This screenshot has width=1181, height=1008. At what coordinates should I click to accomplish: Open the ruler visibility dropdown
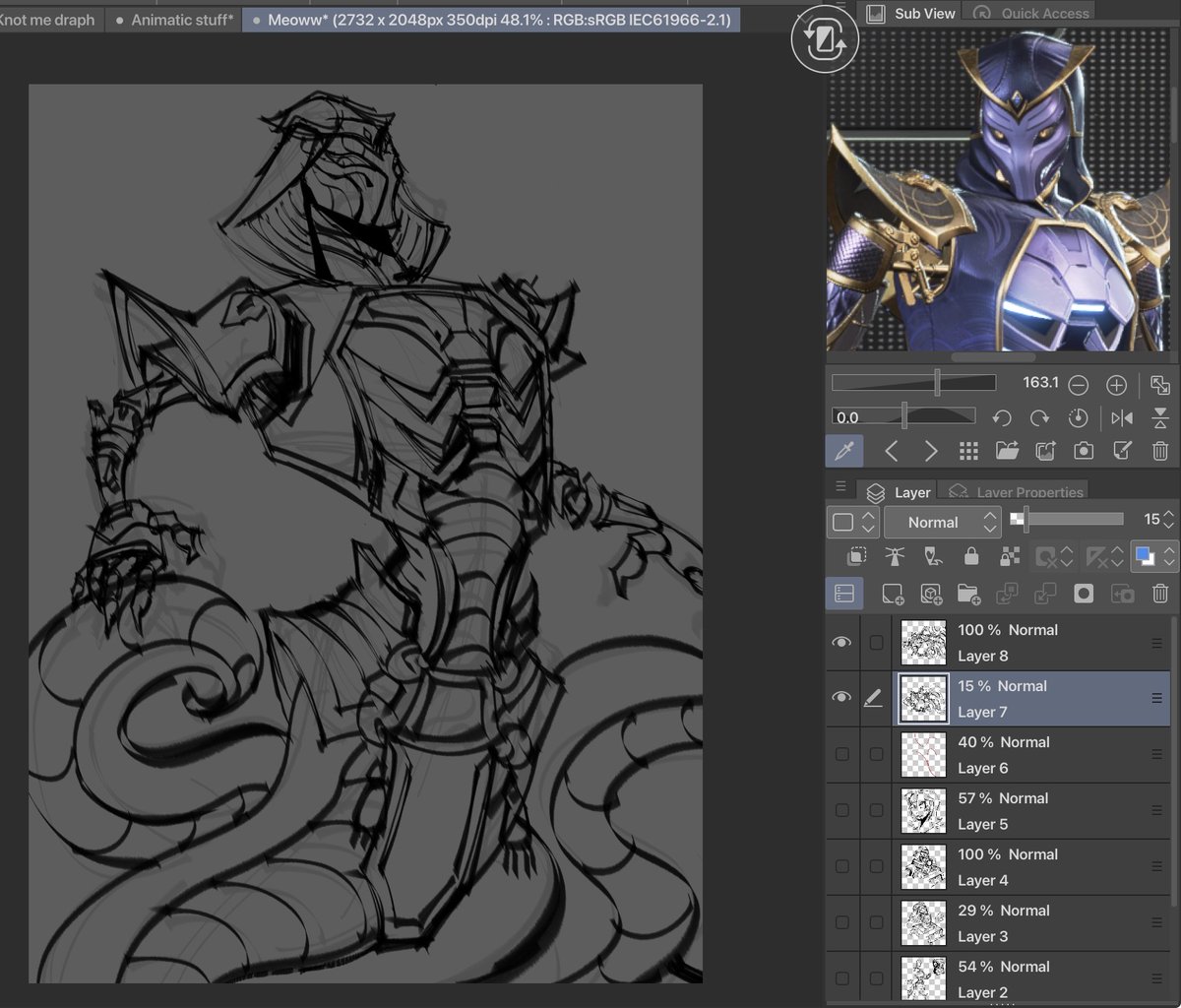point(1103,557)
